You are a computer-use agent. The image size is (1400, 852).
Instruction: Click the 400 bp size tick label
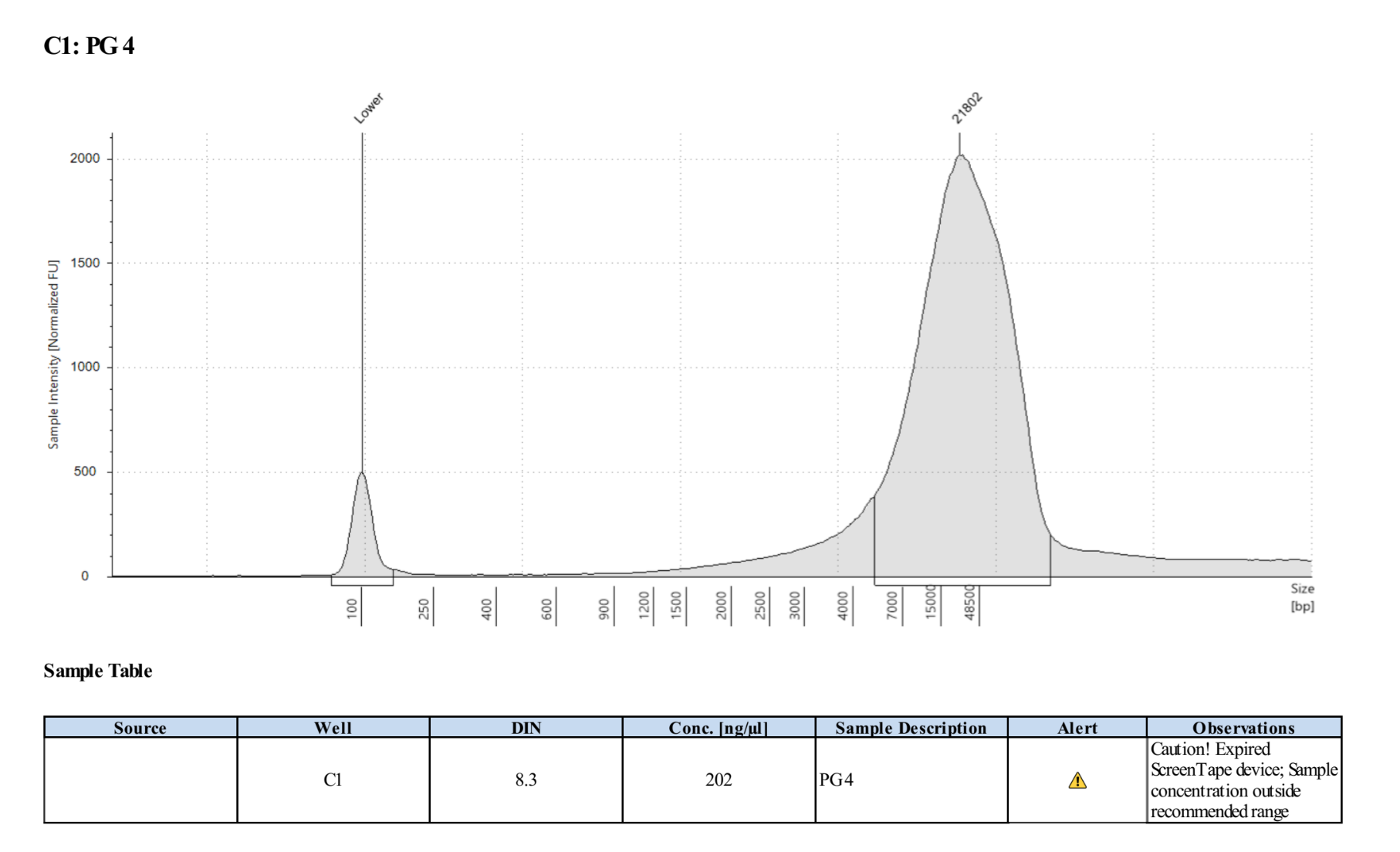[486, 608]
